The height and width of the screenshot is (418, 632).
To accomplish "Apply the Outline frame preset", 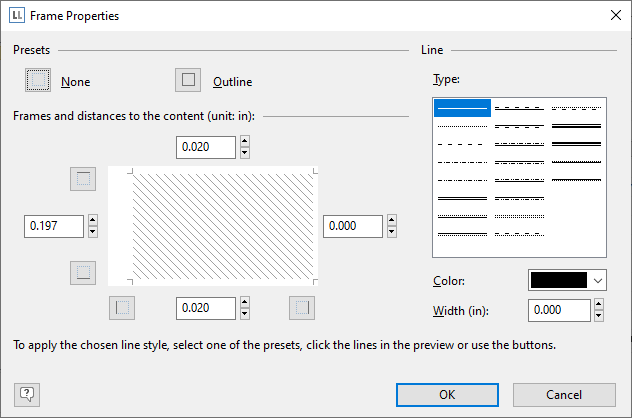I will coord(187,80).
